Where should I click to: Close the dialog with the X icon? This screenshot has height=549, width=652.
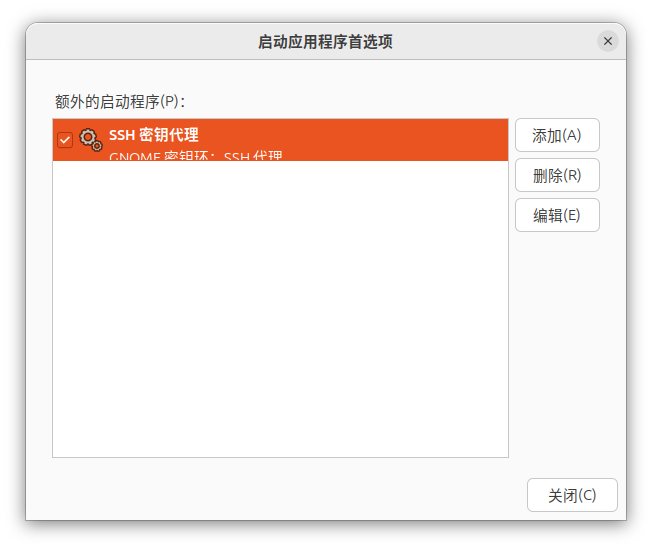(x=608, y=41)
